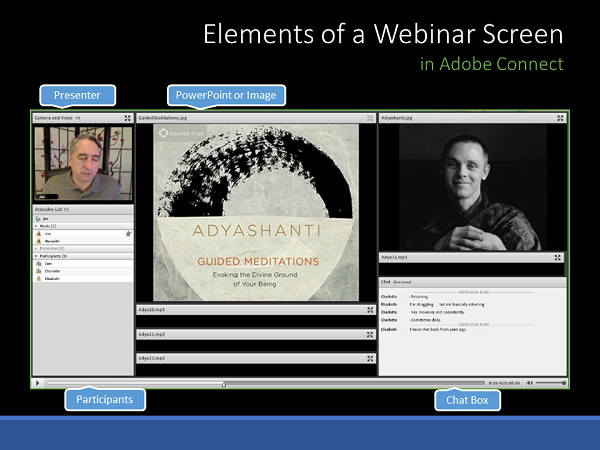Click the elapsed time readout
The image size is (600, 450).
tap(504, 383)
